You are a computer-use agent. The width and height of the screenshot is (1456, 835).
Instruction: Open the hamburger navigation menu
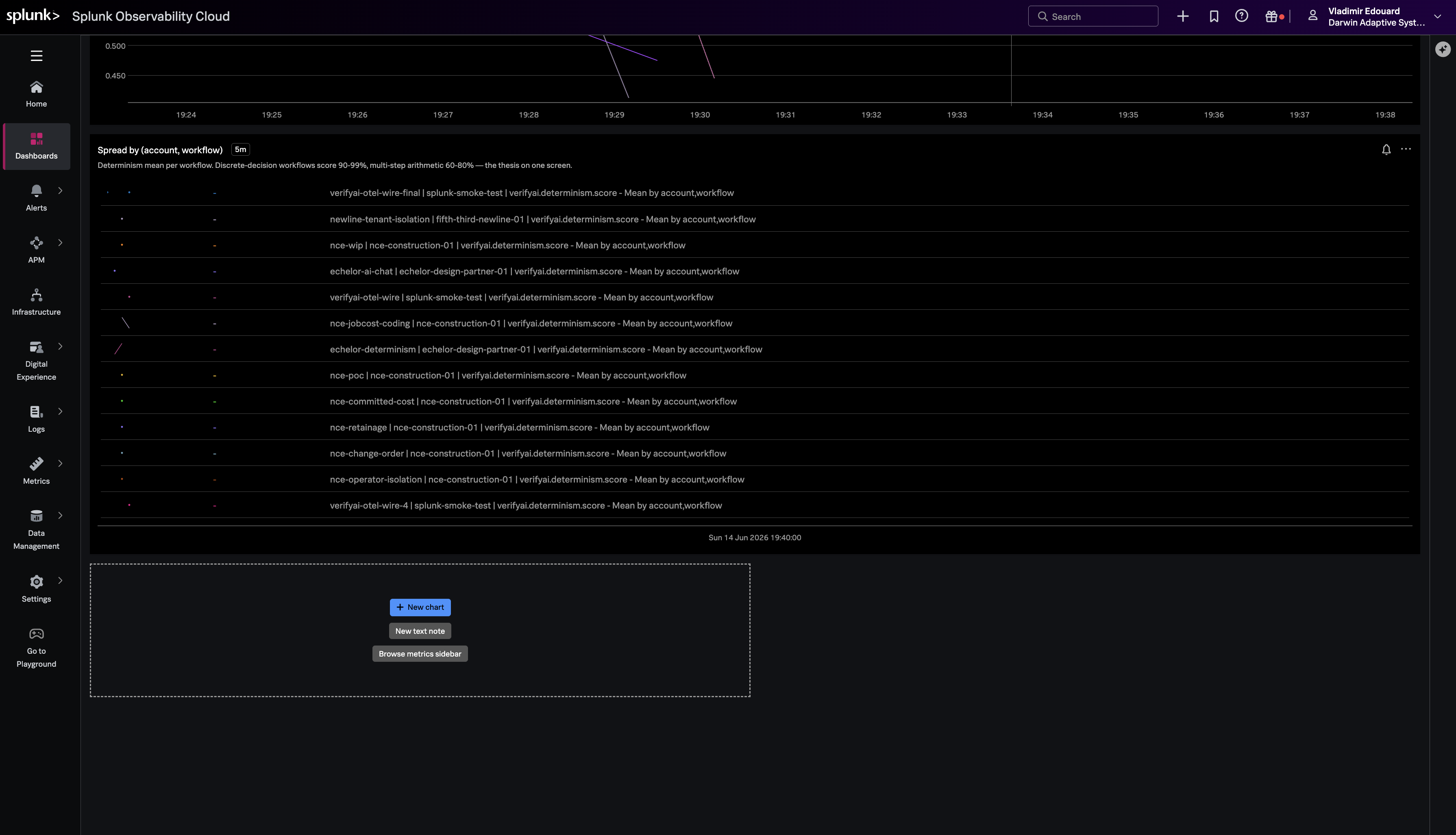[x=36, y=56]
